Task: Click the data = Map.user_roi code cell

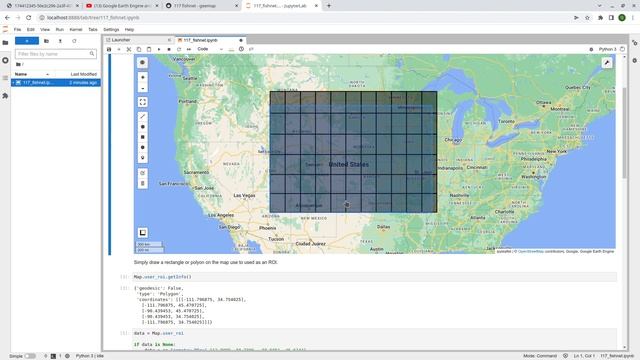Action: pyautogui.click(x=375, y=340)
